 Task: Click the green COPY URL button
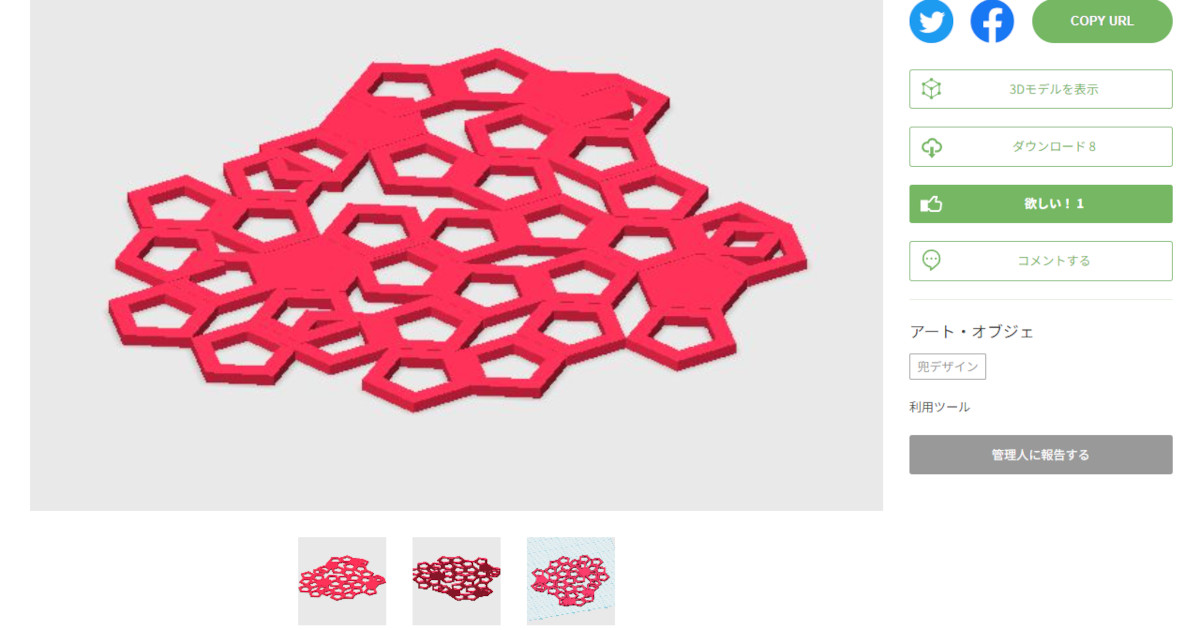pos(1102,21)
